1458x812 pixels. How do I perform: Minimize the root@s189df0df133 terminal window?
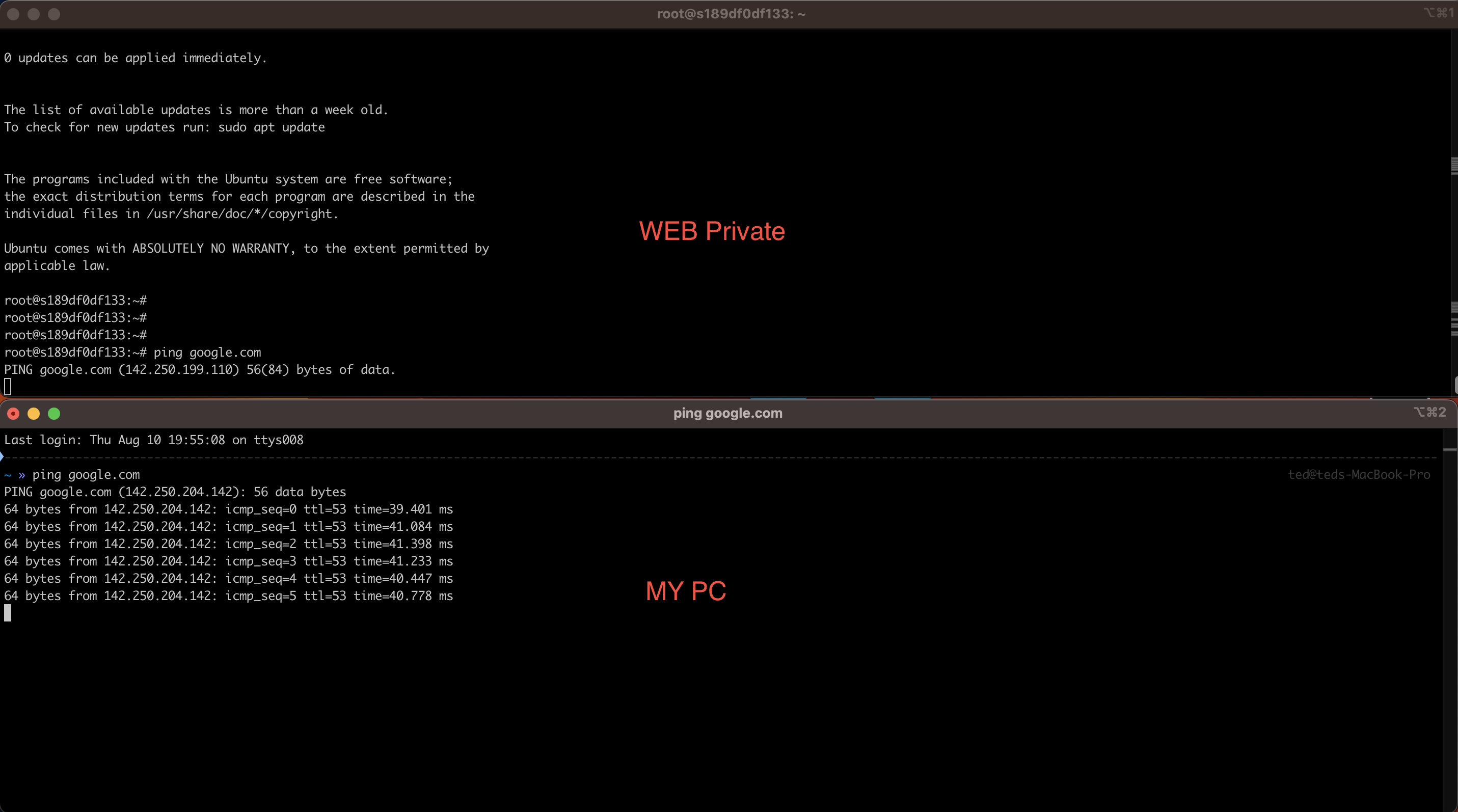(x=34, y=14)
